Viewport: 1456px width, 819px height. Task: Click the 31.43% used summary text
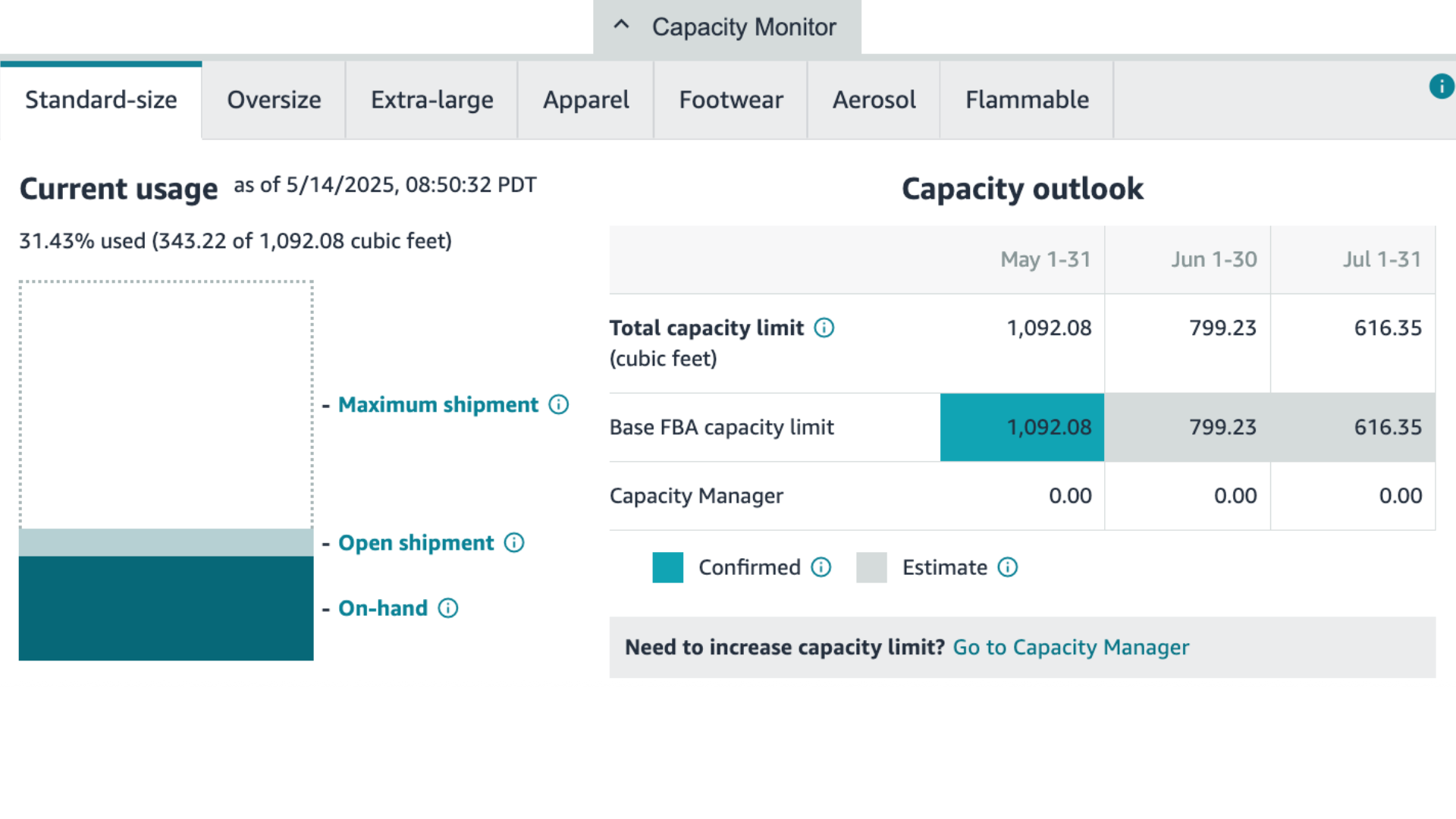(x=235, y=241)
